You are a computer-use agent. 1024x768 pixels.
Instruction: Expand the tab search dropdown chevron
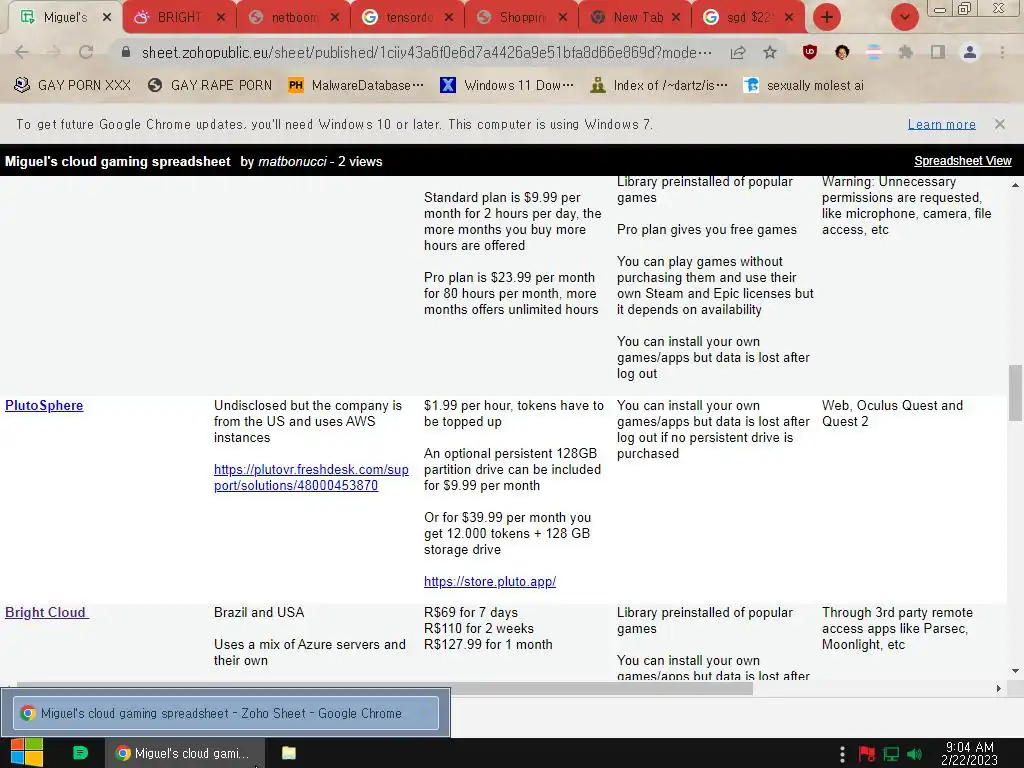point(904,17)
